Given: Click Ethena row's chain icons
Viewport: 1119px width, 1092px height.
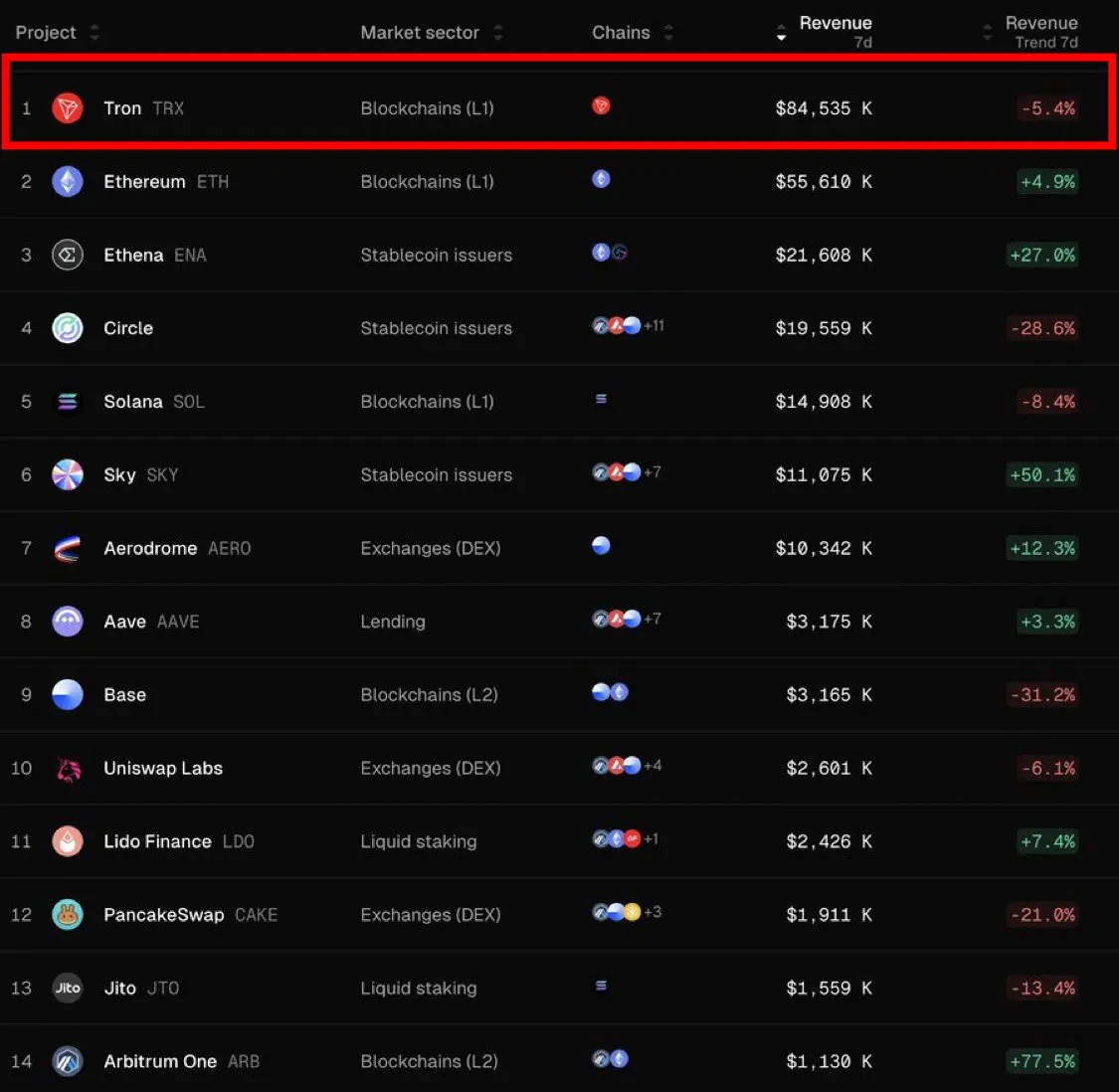Looking at the screenshot, I should (x=610, y=252).
